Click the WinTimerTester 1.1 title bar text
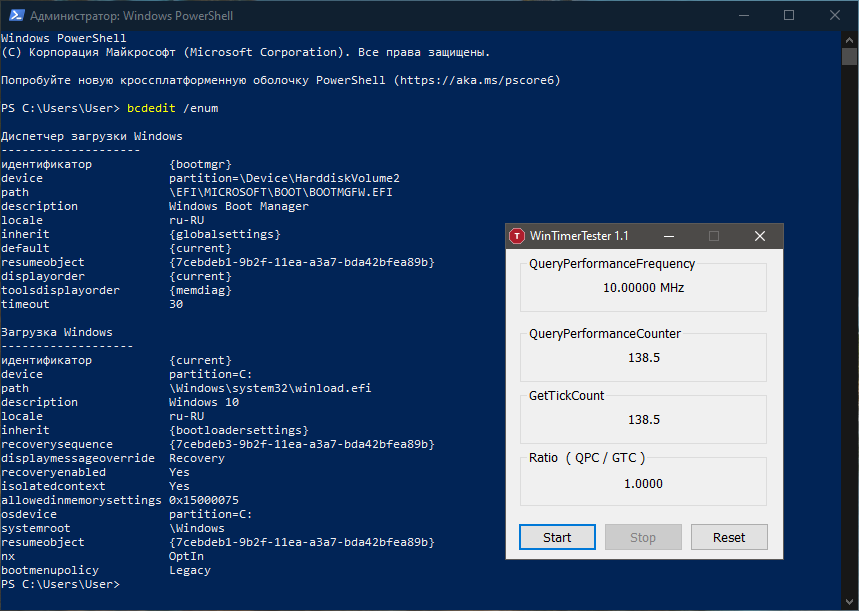Screen dimensions: 859x611 579,236
